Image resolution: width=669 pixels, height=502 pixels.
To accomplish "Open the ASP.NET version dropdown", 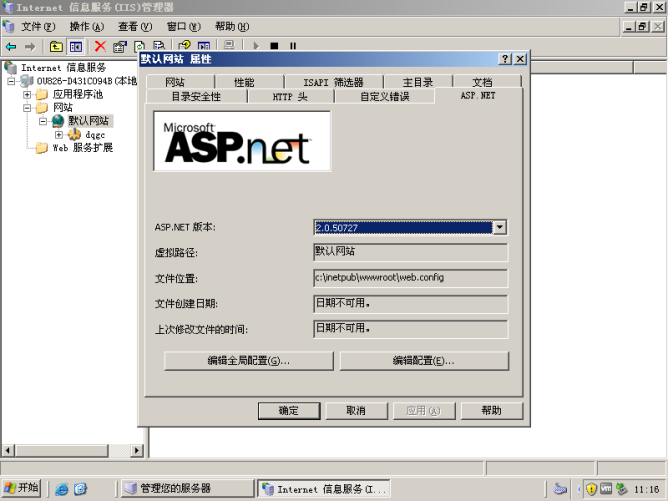I will 500,227.
